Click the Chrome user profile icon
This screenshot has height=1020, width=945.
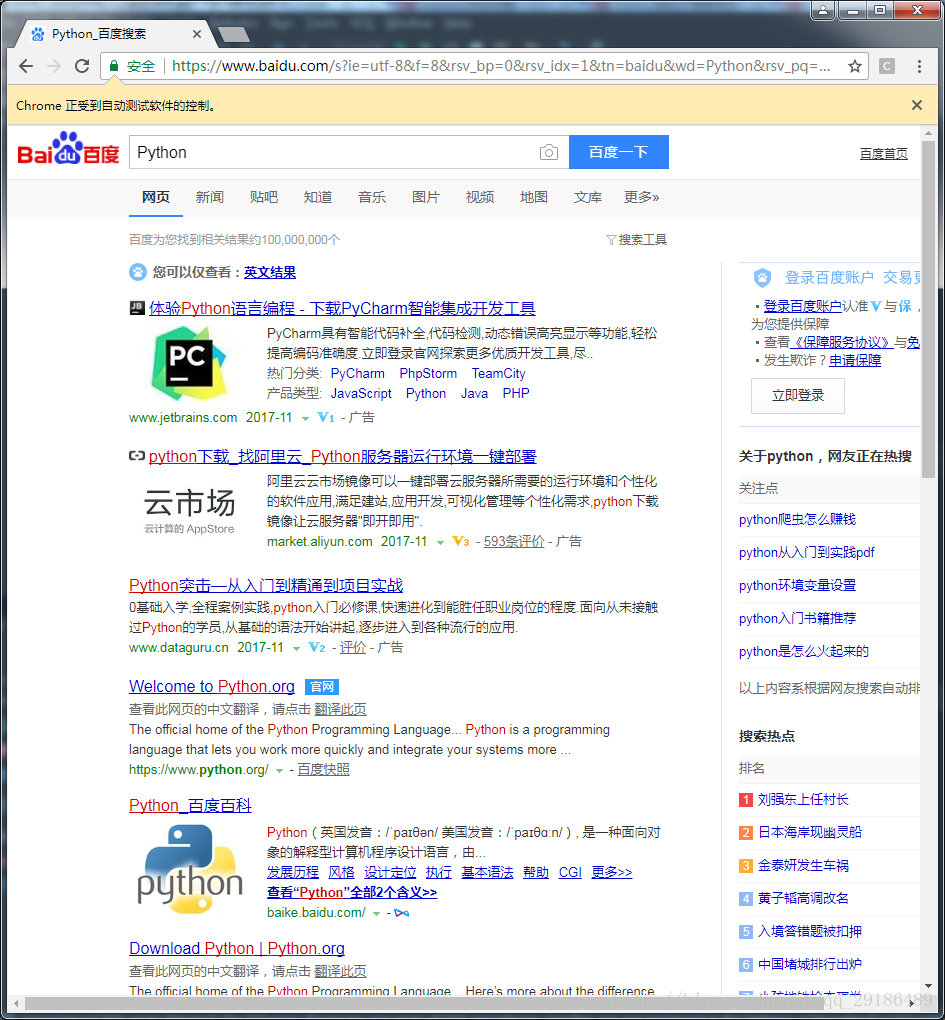823,10
